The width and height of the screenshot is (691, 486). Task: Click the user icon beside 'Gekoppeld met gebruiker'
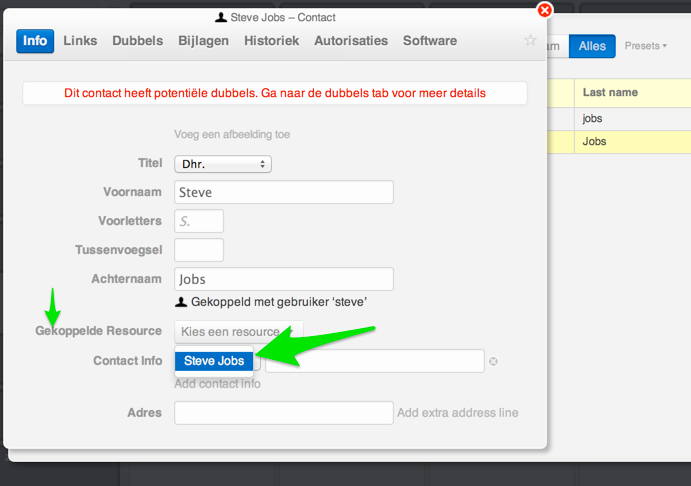tap(181, 301)
